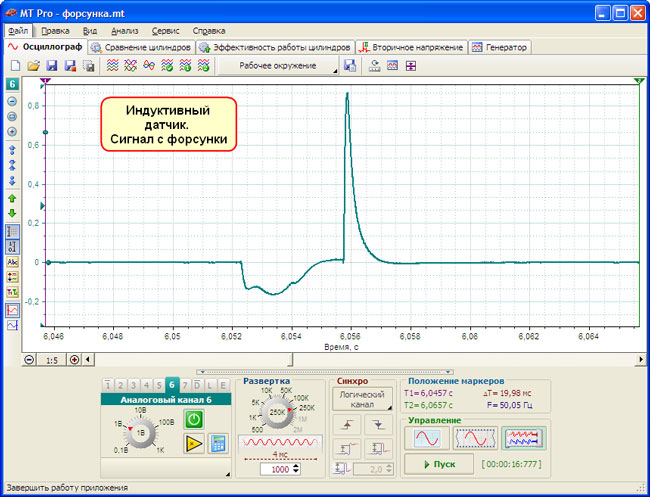Select channel 6 in channel selector
This screenshot has height=497, width=650.
pos(172,385)
